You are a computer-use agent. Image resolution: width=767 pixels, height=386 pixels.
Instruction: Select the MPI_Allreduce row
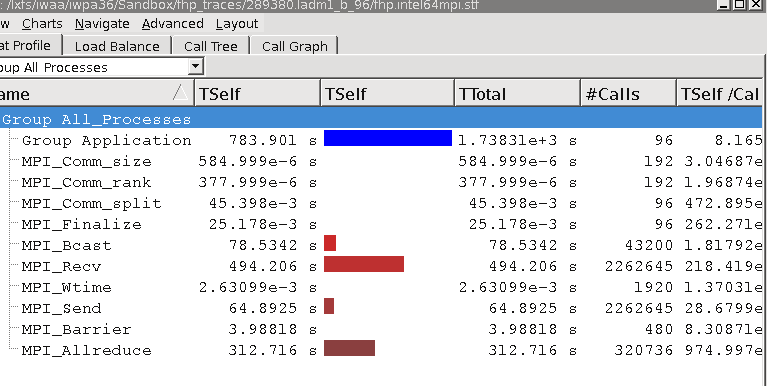pos(381,350)
